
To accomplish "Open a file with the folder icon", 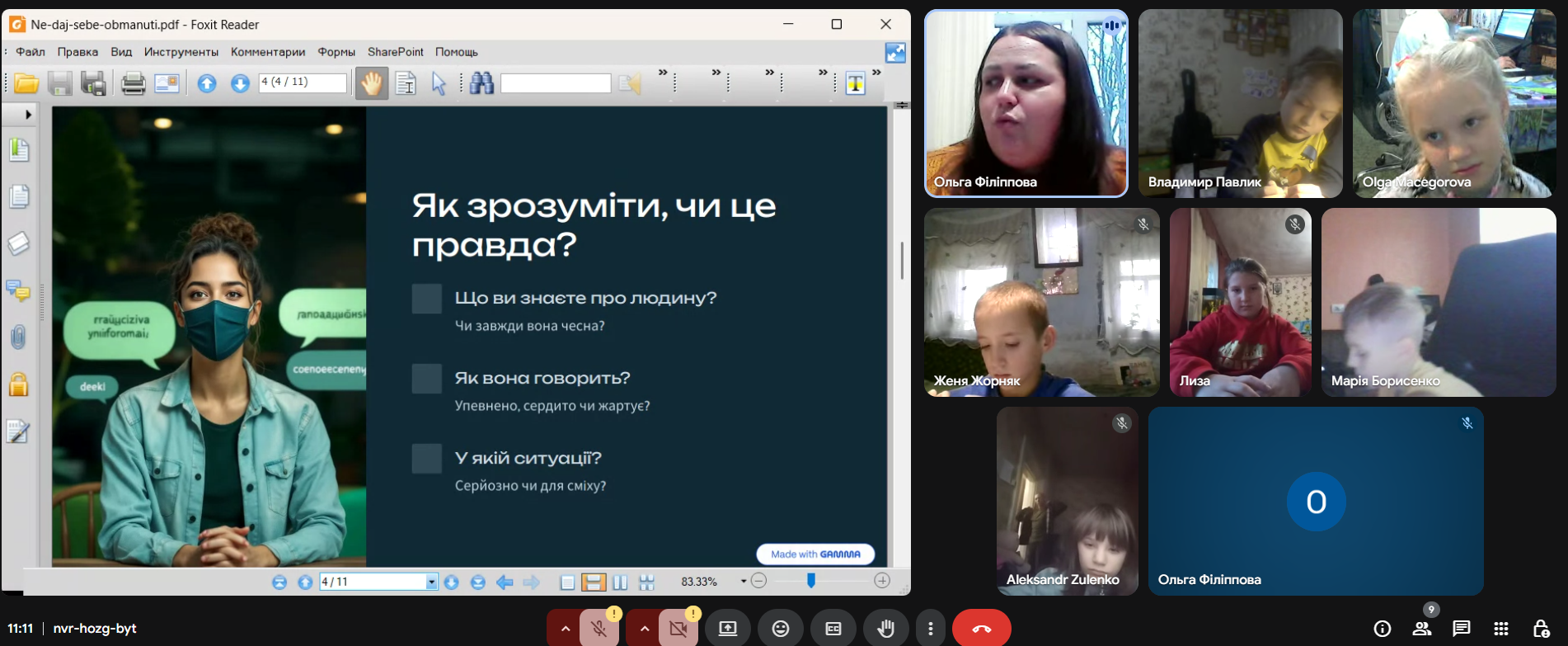I will pyautogui.click(x=26, y=83).
